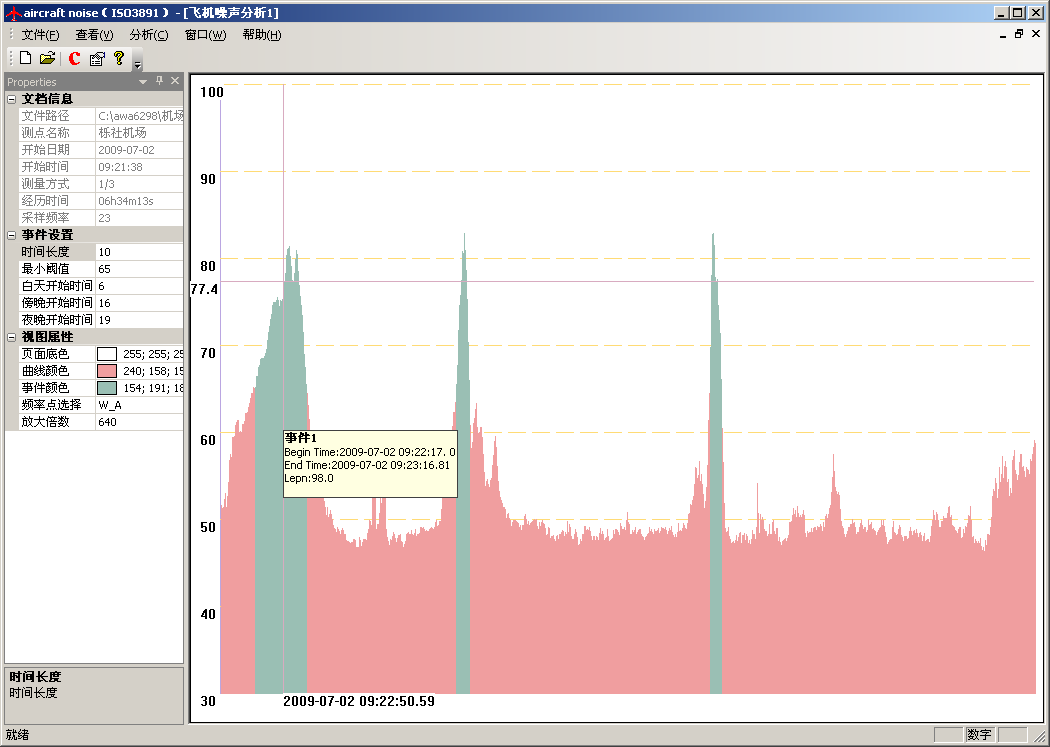This screenshot has width=1050, height=747.
Task: Pin the Properties panel with pushpin icon
Action: click(x=159, y=81)
